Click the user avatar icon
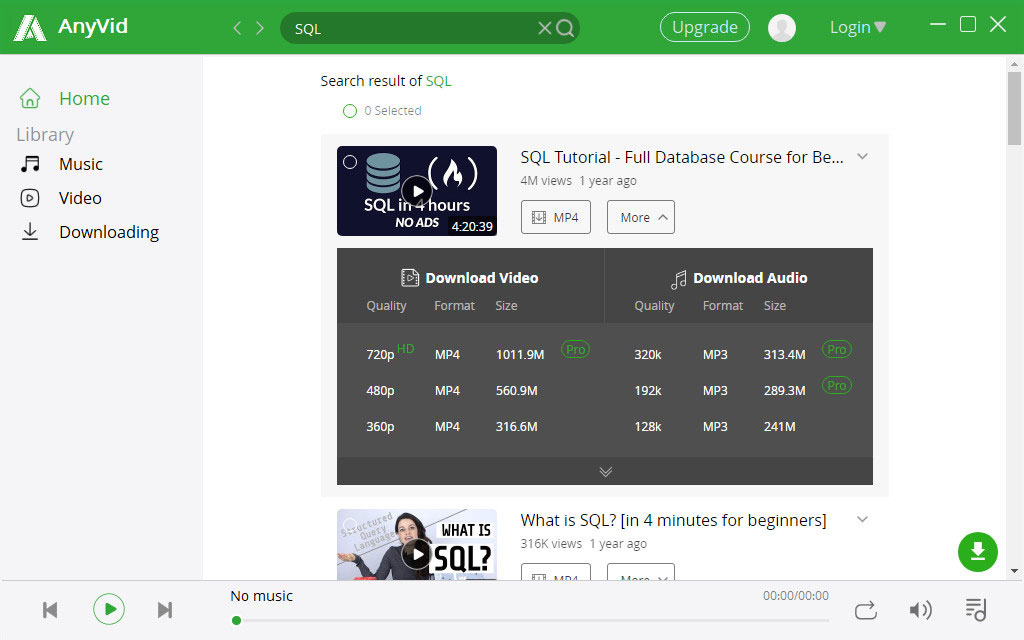Screen dimensions: 1024x640 click(782, 27)
